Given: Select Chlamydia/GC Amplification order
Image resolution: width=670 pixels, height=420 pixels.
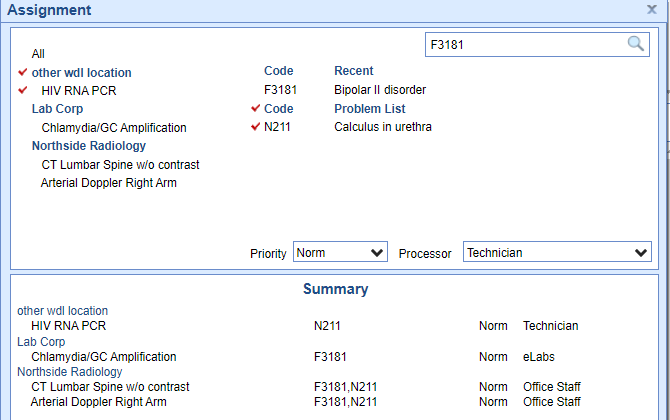Looking at the screenshot, I should coord(113,128).
